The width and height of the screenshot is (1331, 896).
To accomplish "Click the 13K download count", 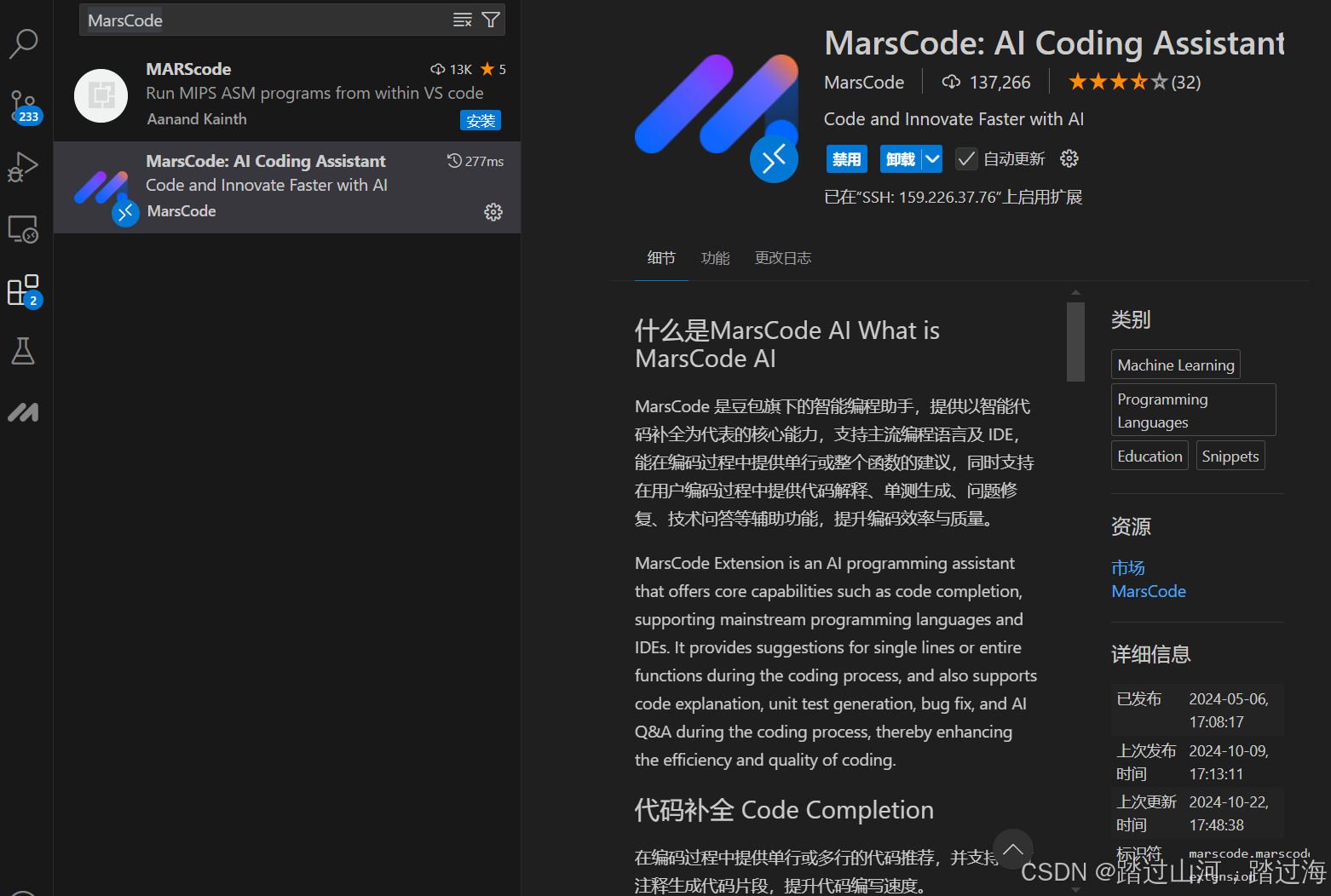I will (452, 69).
